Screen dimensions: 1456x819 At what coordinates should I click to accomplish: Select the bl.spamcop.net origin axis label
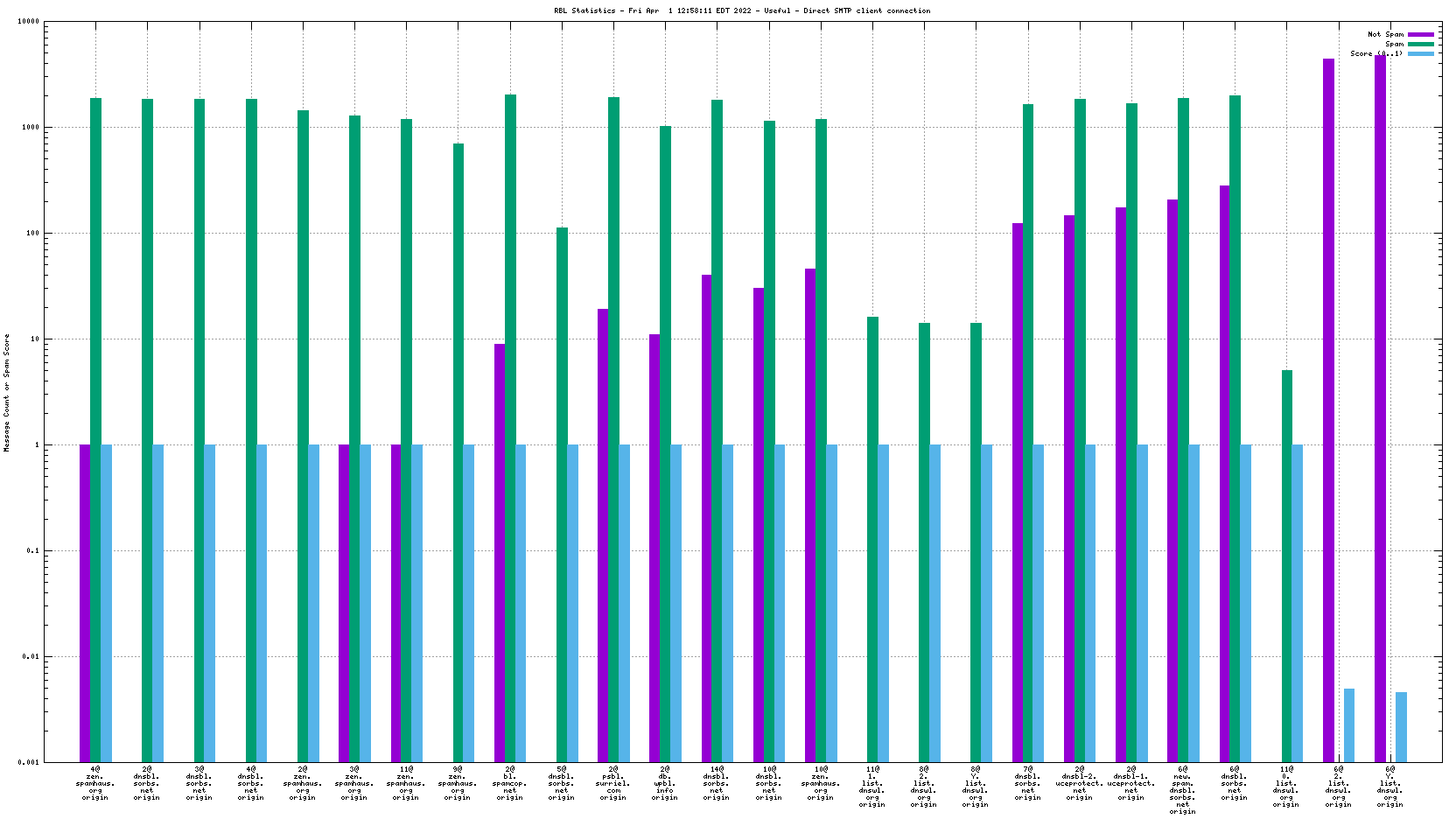[510, 783]
